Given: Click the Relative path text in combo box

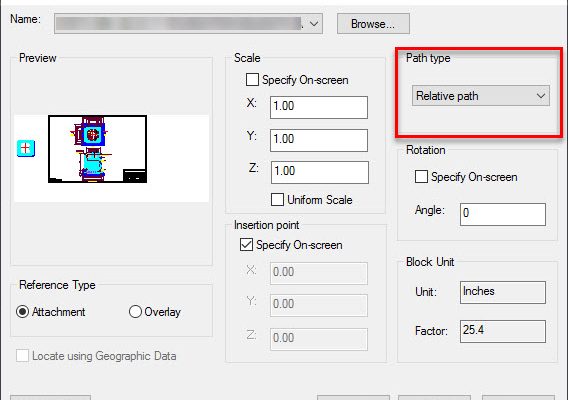Looking at the screenshot, I should [447, 96].
